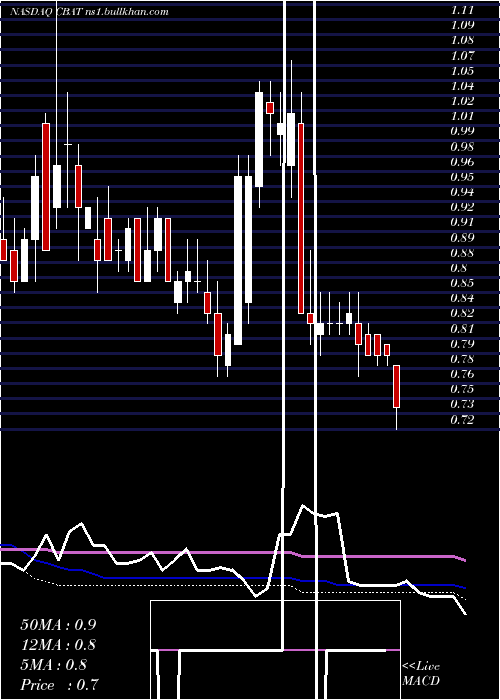Click the 0.84 price level label
Image resolution: width=500 pixels, height=700 pixels.
[462, 298]
